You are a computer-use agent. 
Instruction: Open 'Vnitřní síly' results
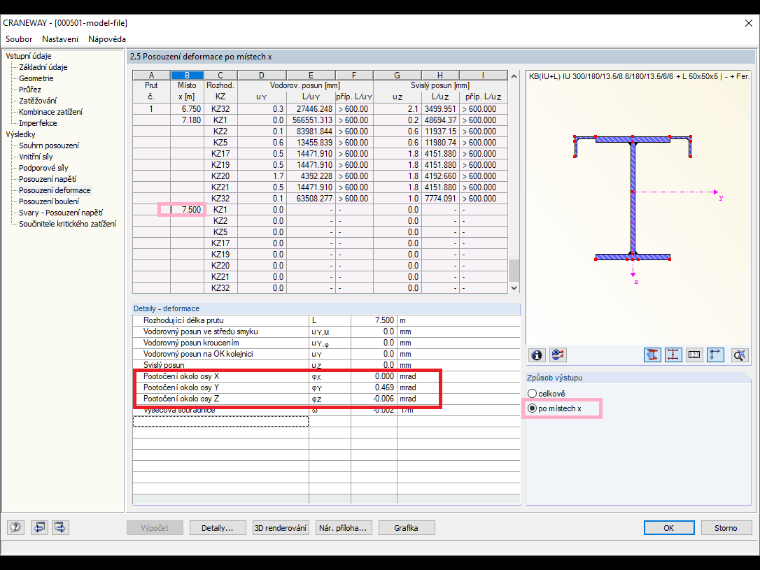[36, 157]
